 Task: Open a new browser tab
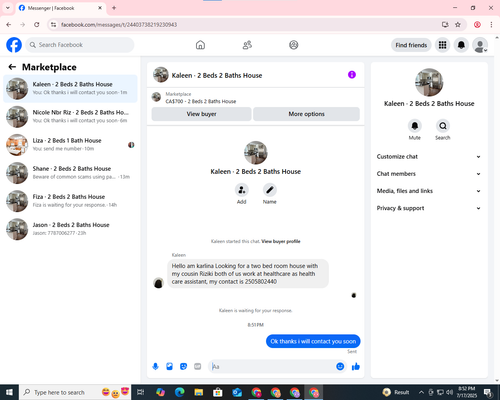tap(114, 8)
